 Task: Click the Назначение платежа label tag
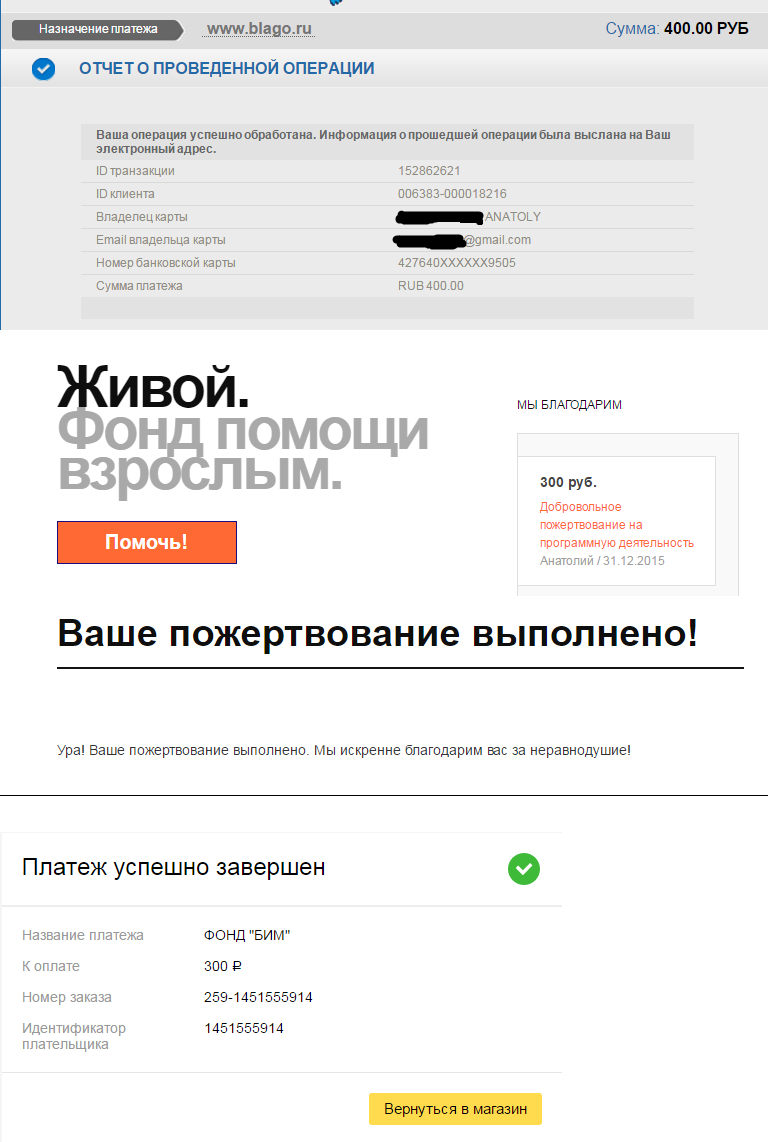click(98, 29)
